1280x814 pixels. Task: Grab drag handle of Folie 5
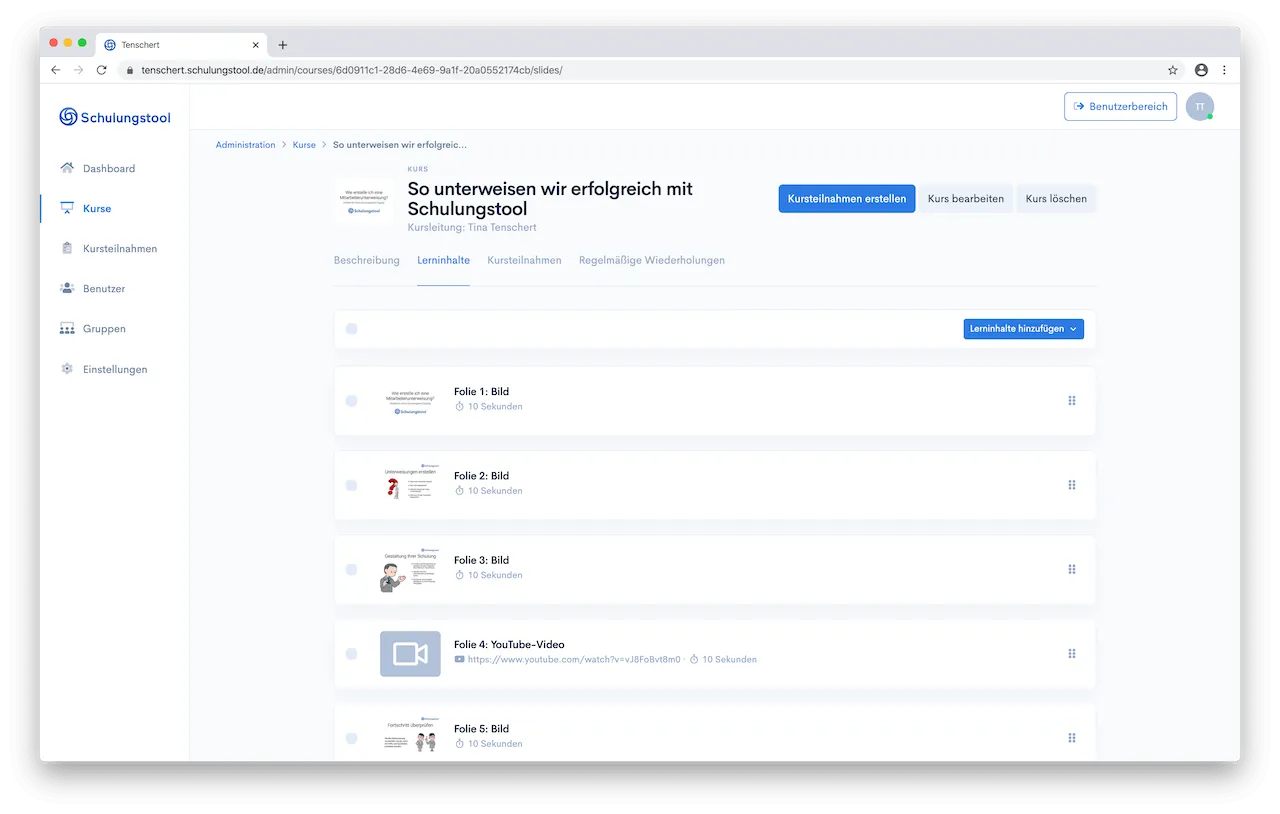pos(1072,738)
